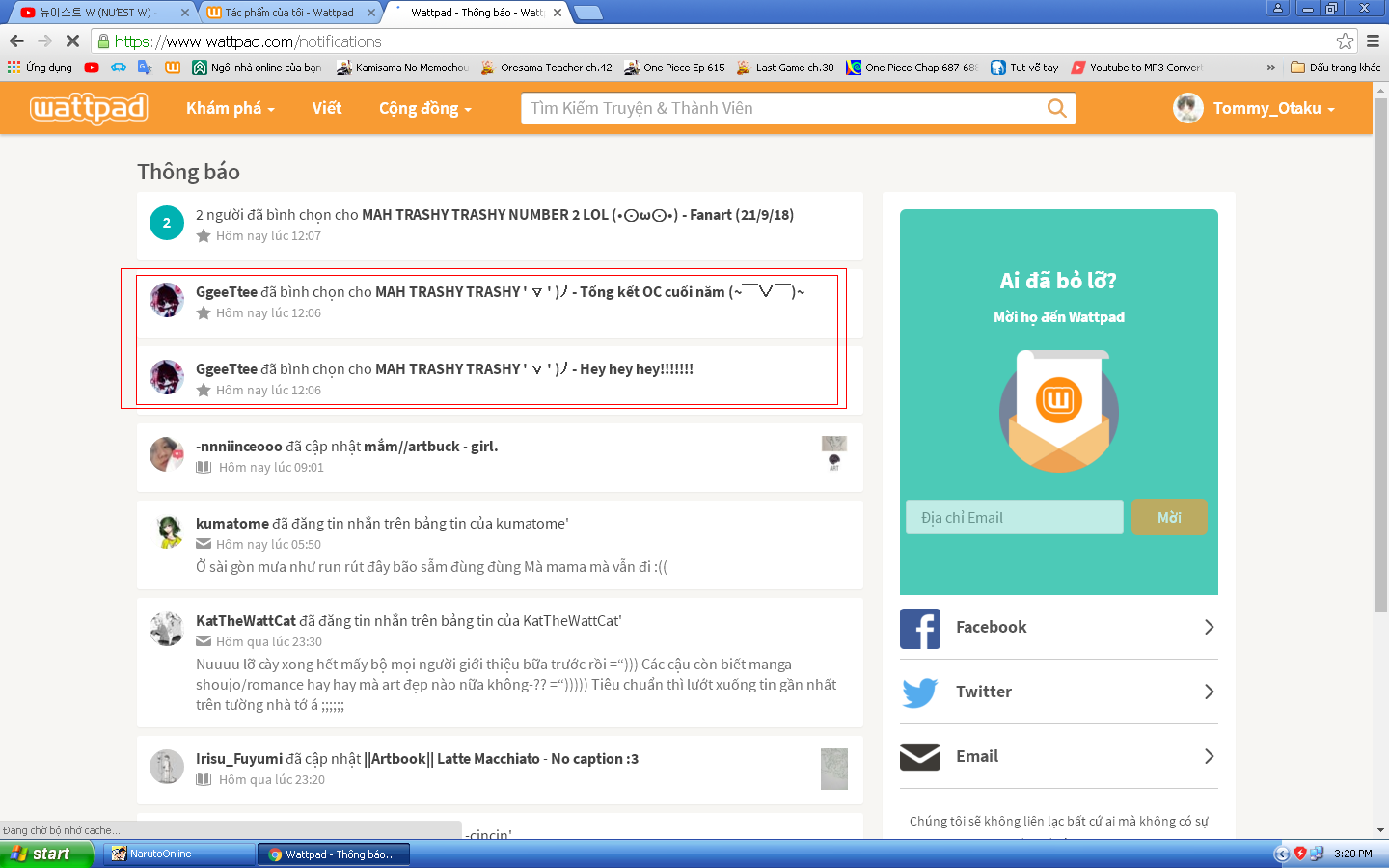Click the Twitter bird icon
The image size is (1389, 868).
[x=920, y=692]
